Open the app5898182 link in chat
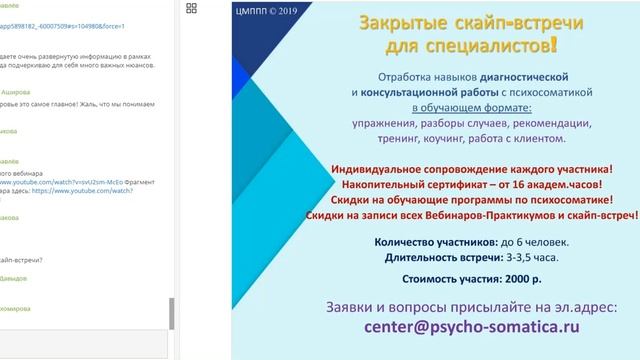 (62, 26)
